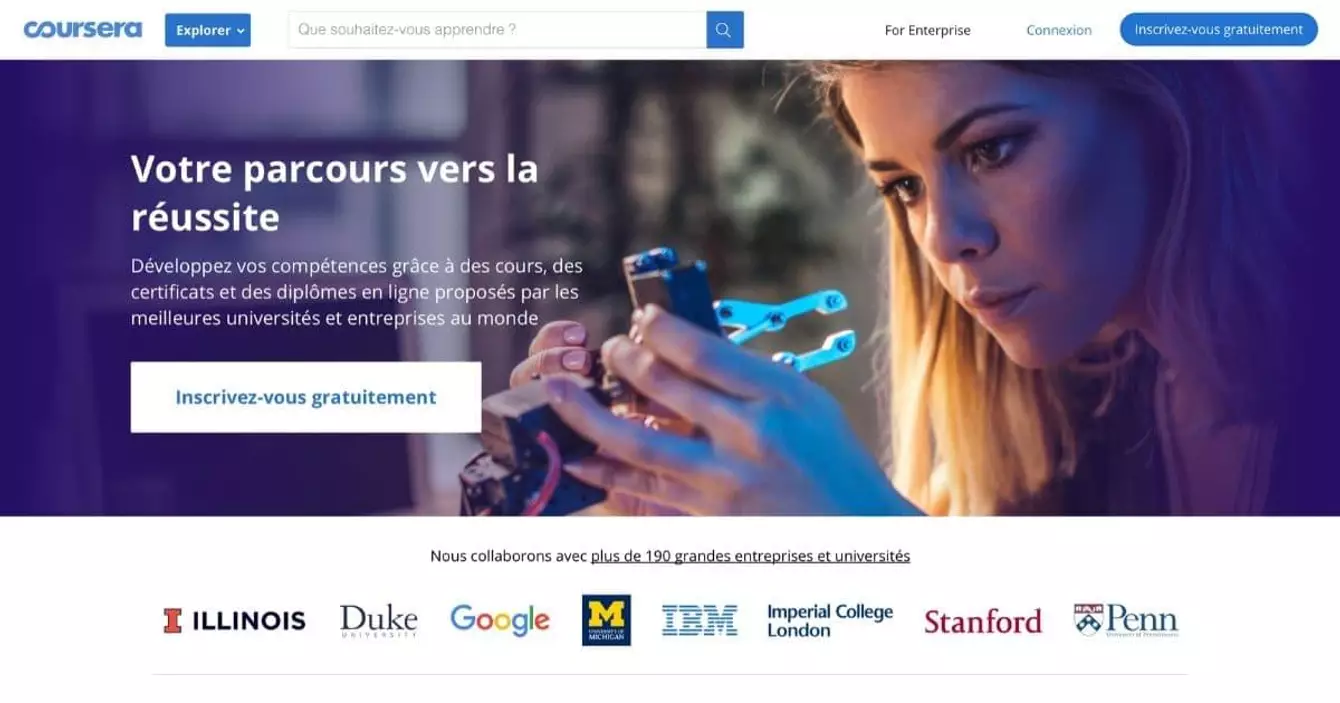Screen dimensions: 1340x703
Task: Follow 'plus de 190 grandes entreprises' link
Action: (750, 555)
